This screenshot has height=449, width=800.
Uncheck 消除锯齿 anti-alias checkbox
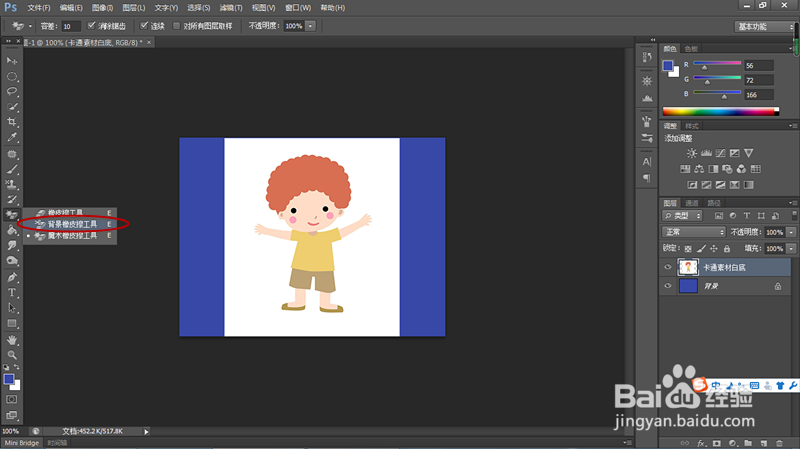(91, 26)
